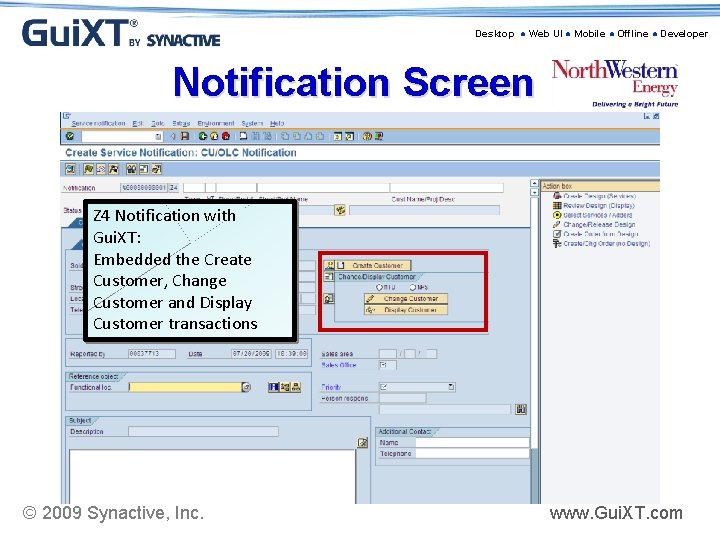The width and height of the screenshot is (720, 540).
Task: Click the yellow Exit icon
Action: [x=214, y=136]
